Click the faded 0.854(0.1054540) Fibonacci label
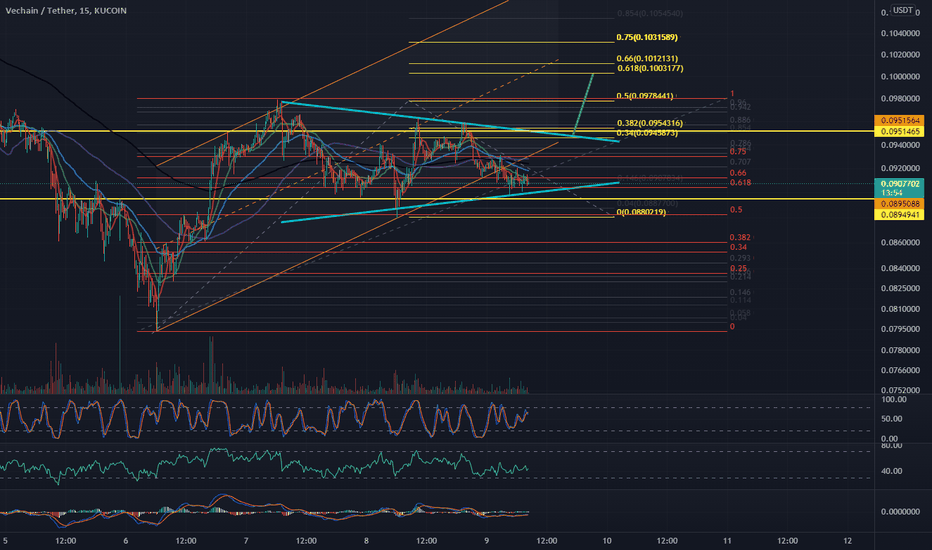 [650, 14]
